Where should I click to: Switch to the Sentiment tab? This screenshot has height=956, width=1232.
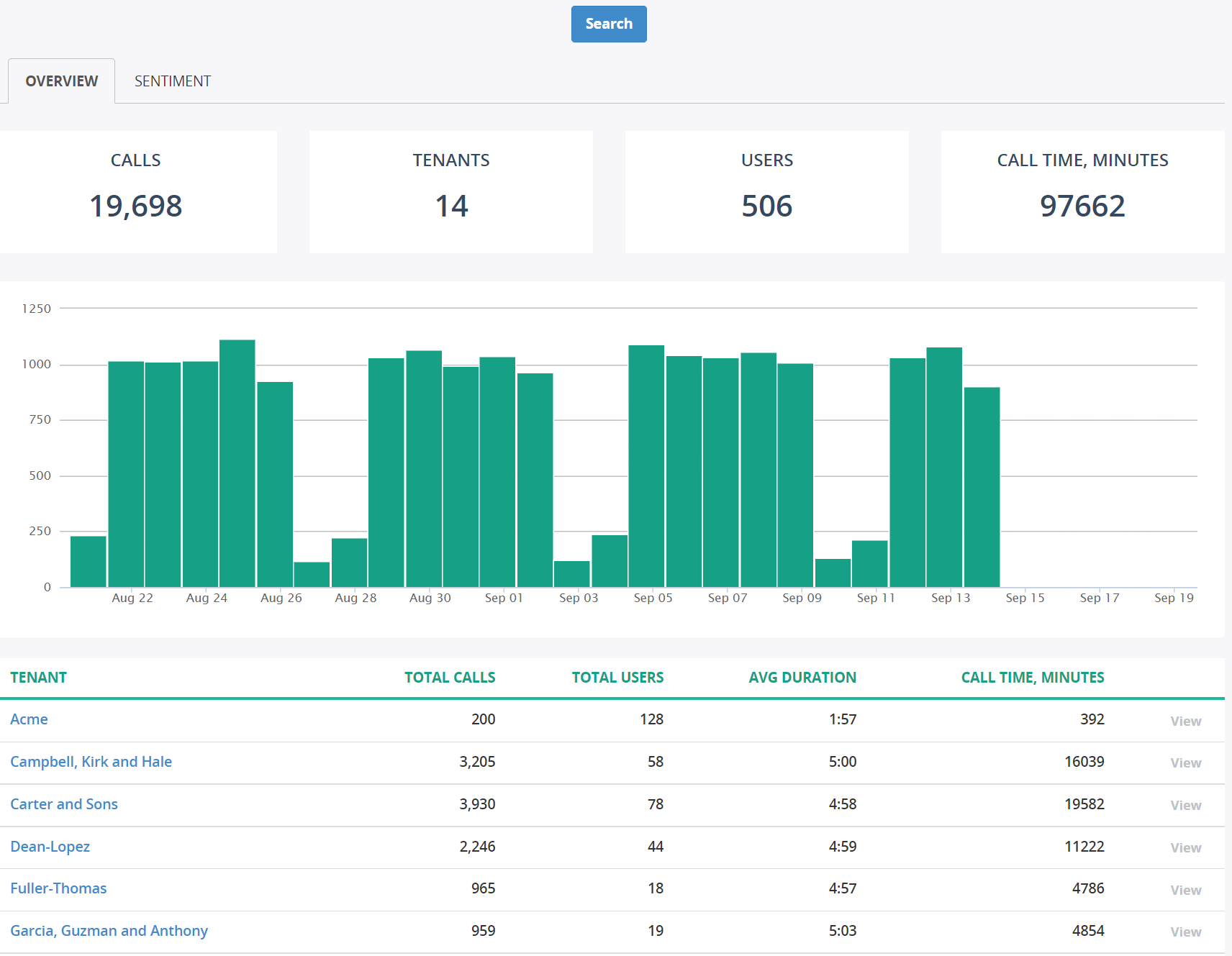(x=172, y=81)
